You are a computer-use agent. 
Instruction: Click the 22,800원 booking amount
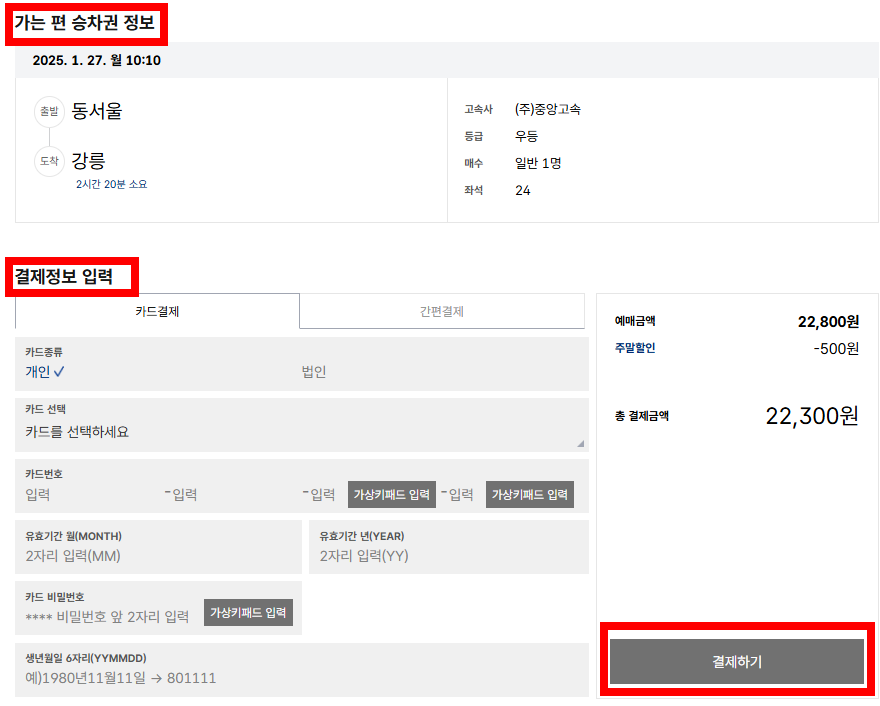click(x=828, y=322)
